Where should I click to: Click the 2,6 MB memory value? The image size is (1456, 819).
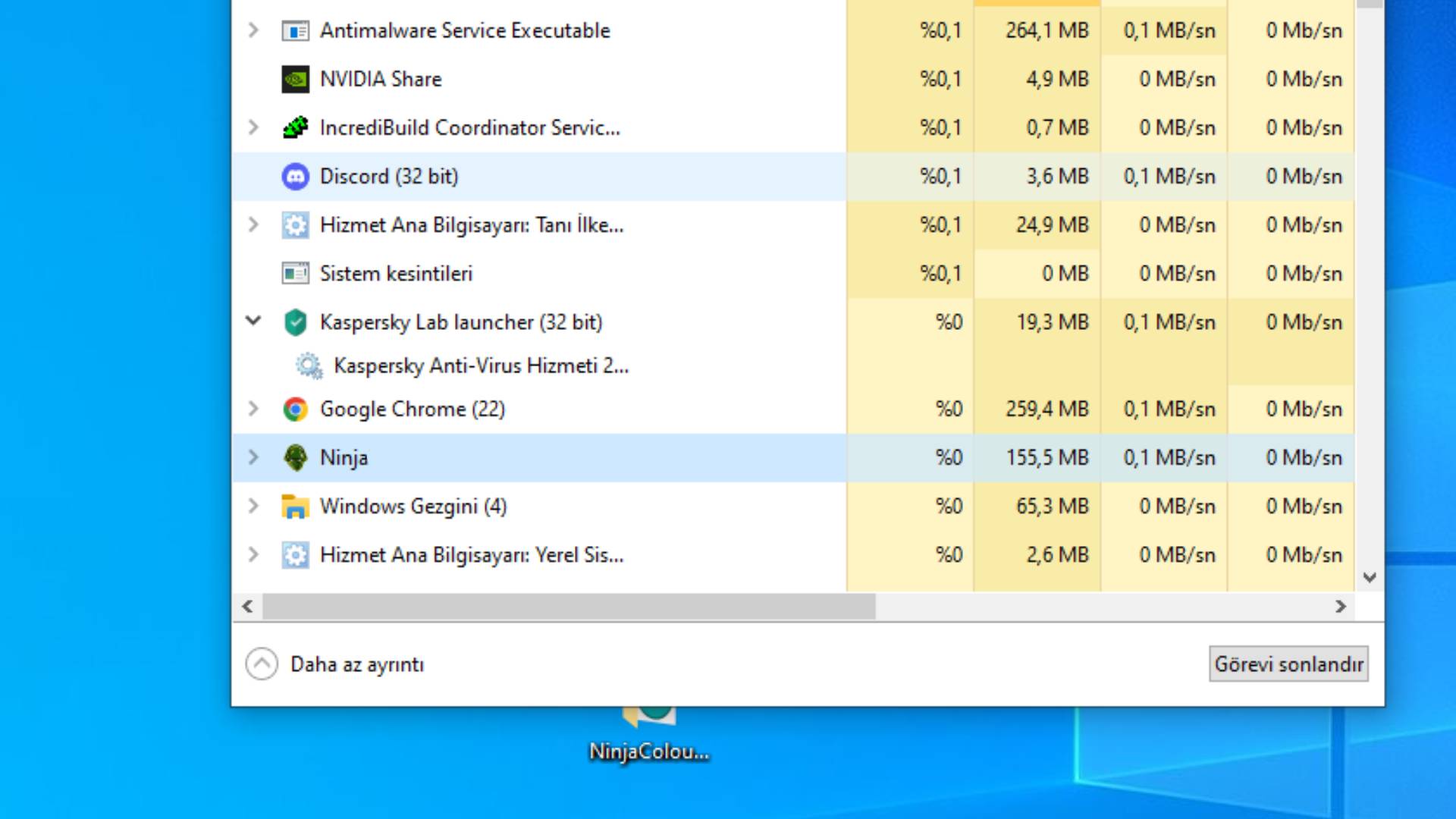tap(1058, 555)
